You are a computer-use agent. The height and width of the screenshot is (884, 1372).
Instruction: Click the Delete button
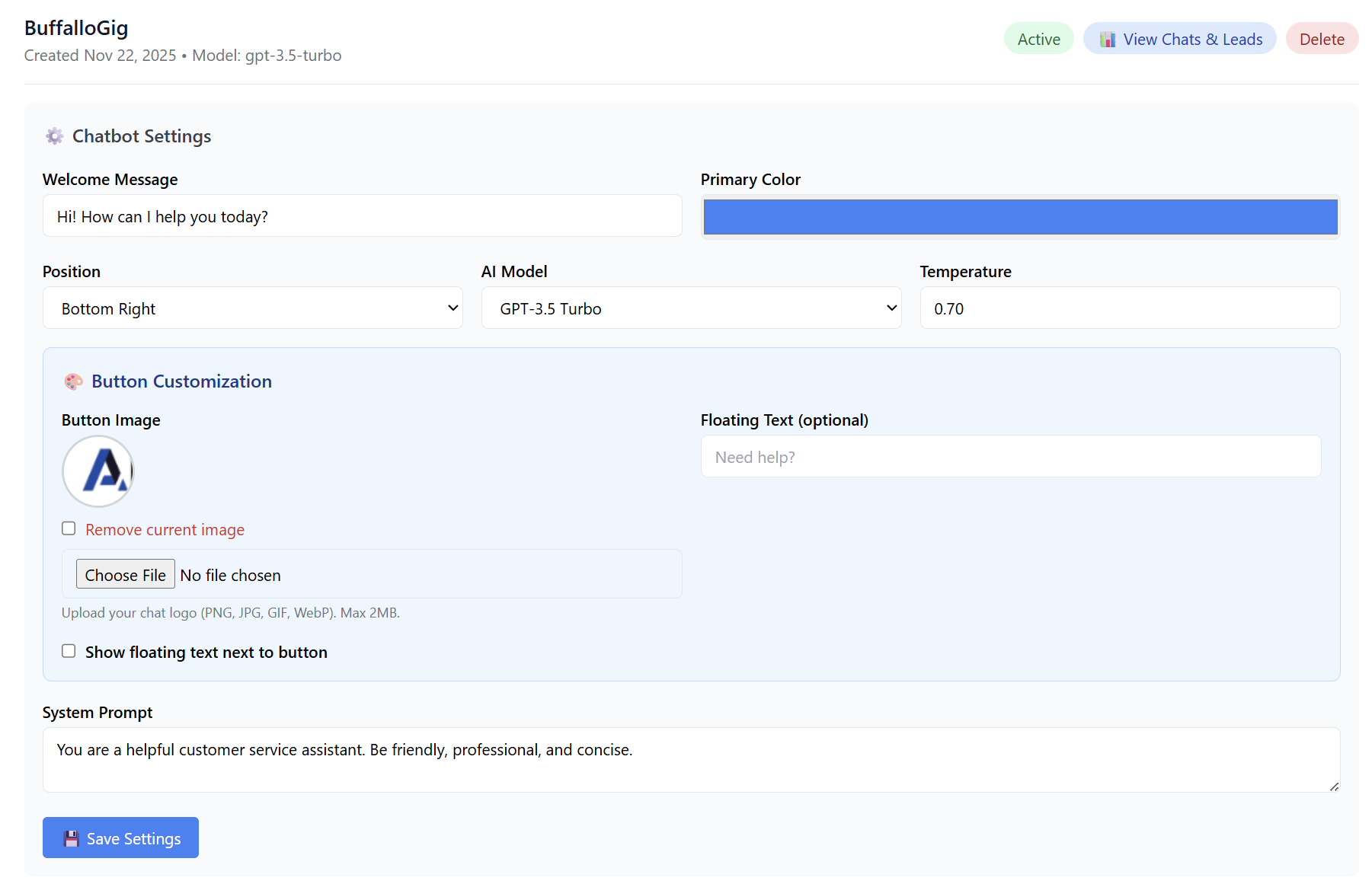click(1321, 40)
